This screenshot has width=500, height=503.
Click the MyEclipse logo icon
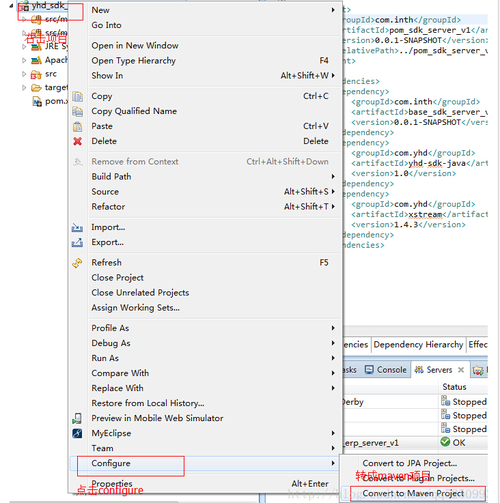[x=77, y=433]
